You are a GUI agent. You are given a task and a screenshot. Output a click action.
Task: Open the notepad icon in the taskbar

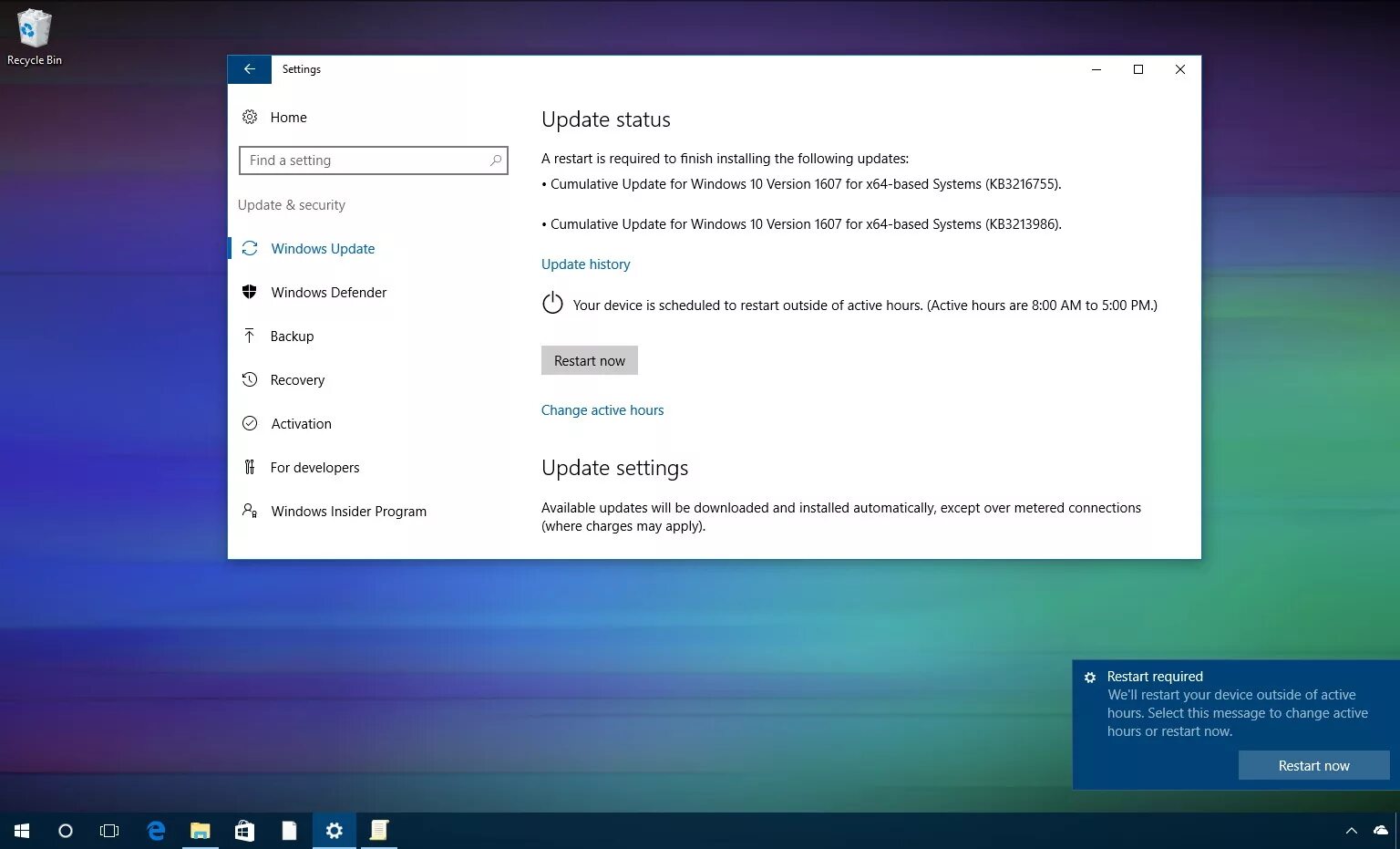click(379, 831)
